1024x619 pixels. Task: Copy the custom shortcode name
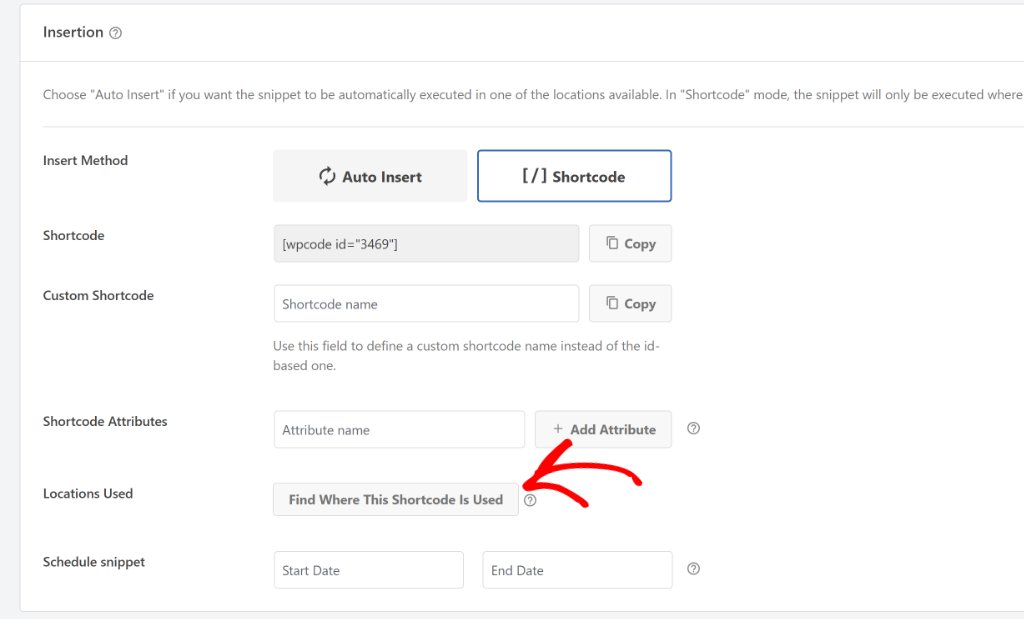630,304
